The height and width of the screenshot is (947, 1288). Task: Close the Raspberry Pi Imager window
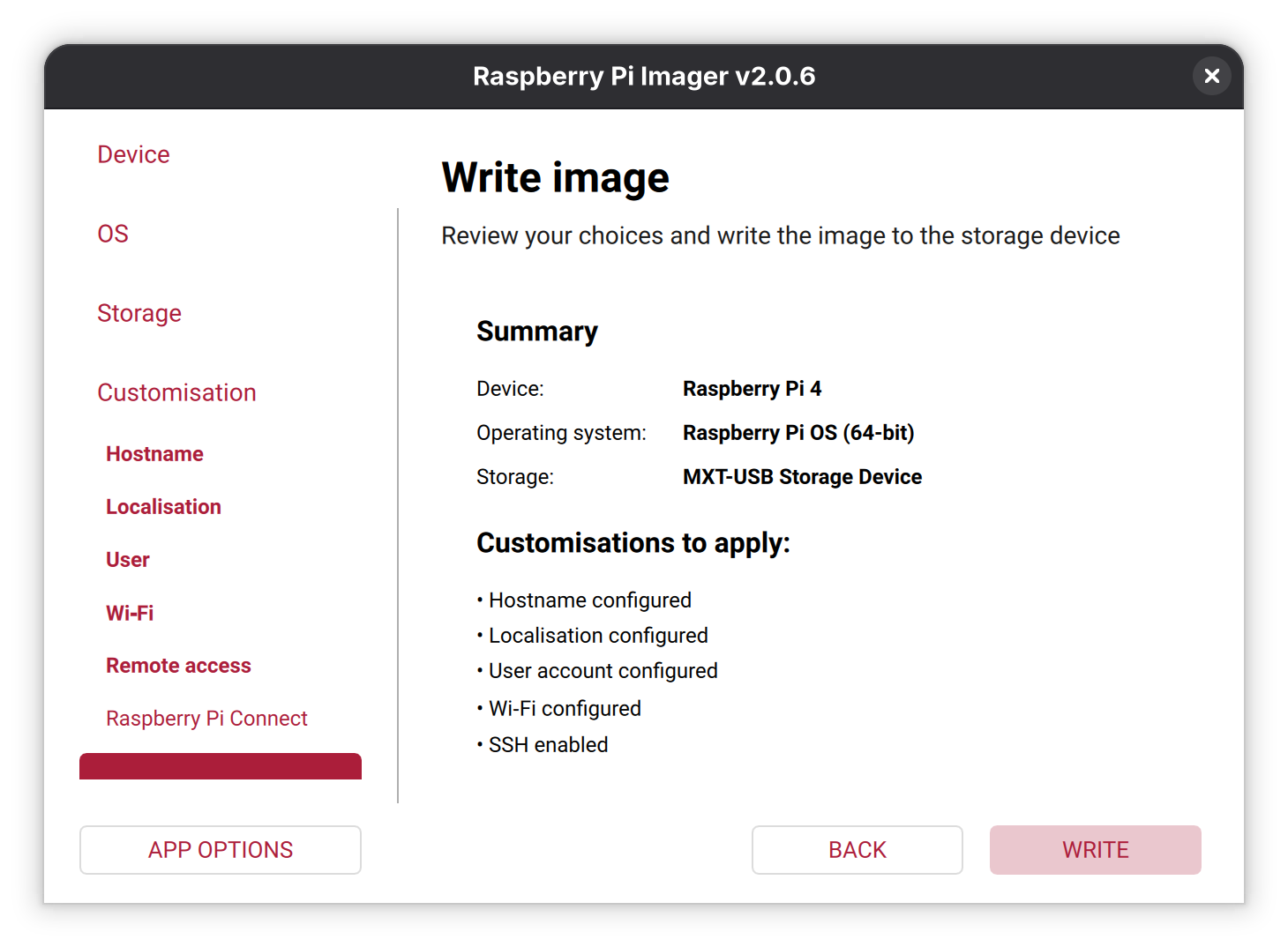coord(1211,76)
